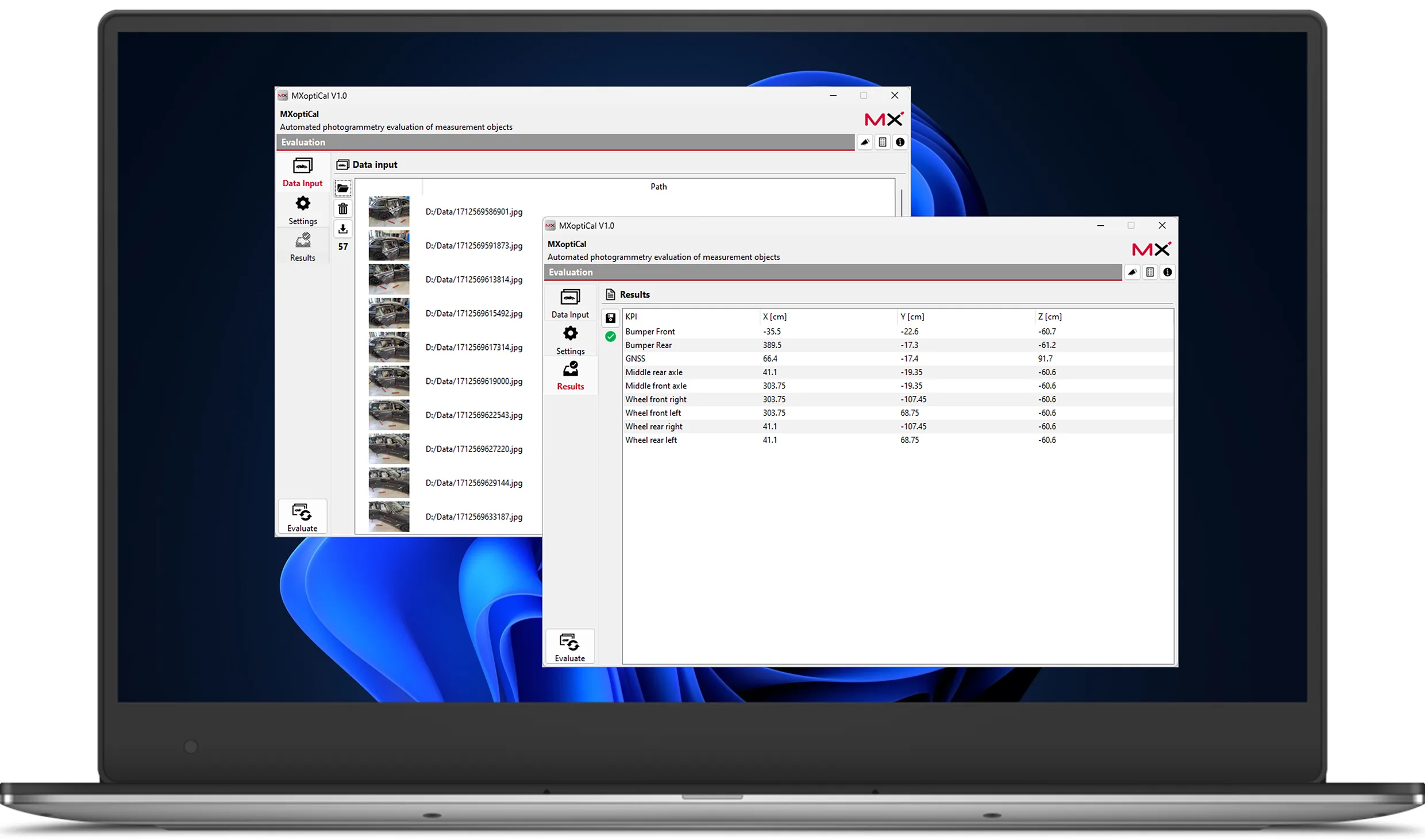Click path D:/Data/1712569617314.jpg

[474, 347]
